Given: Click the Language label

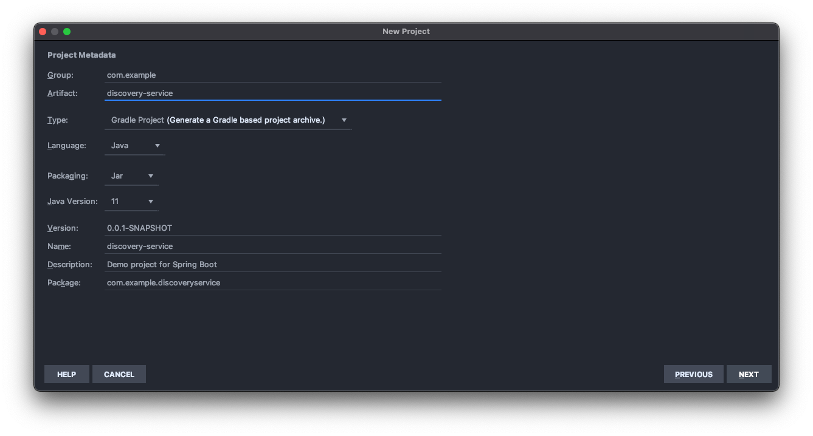Looking at the screenshot, I should pyautogui.click(x=66, y=146).
